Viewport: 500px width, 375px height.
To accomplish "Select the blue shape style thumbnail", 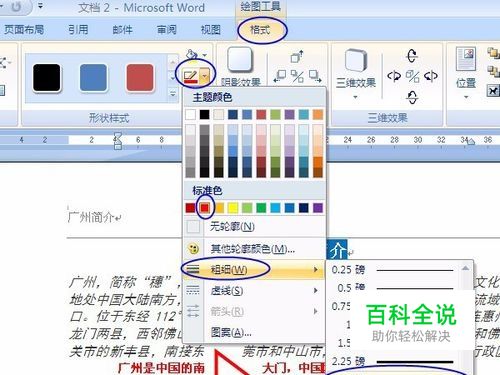I will (93, 78).
